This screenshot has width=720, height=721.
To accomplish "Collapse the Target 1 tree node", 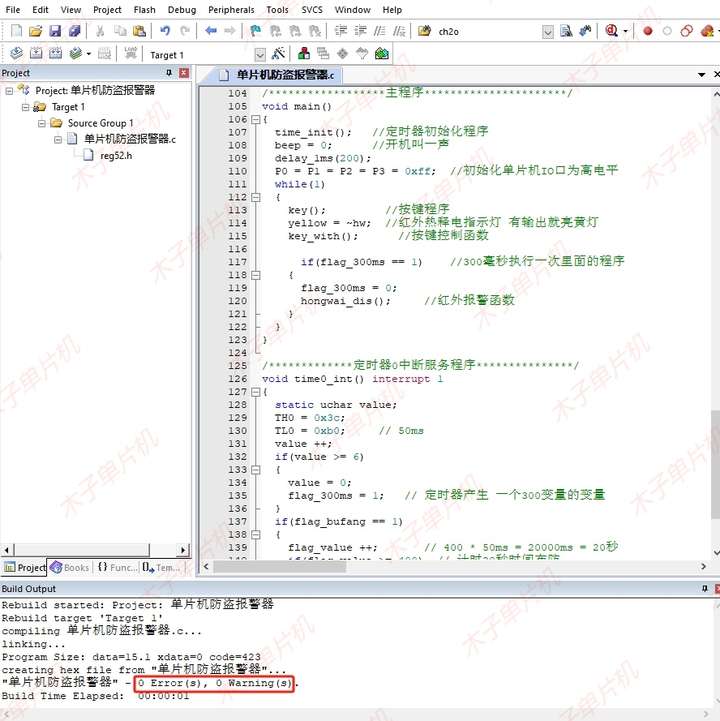I will pyautogui.click(x=26, y=108).
